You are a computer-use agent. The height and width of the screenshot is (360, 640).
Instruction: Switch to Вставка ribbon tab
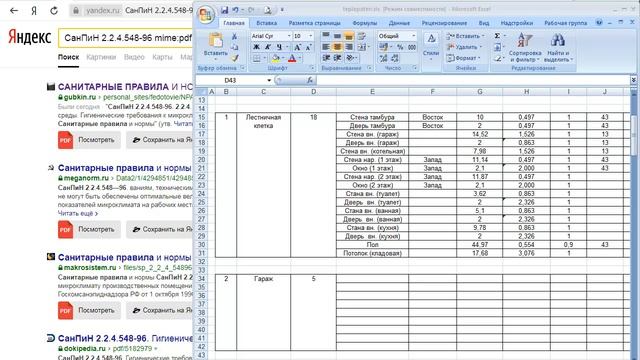click(x=267, y=23)
